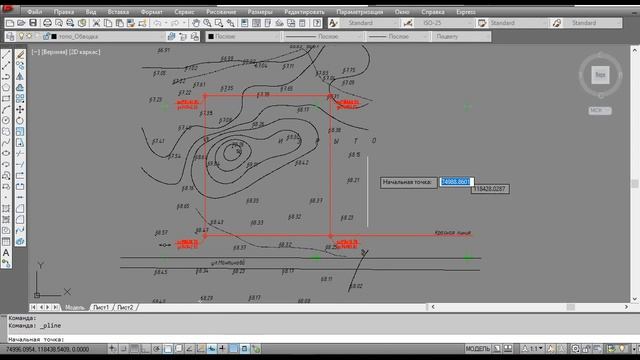Select the Multiline Text A tool

click(6, 253)
